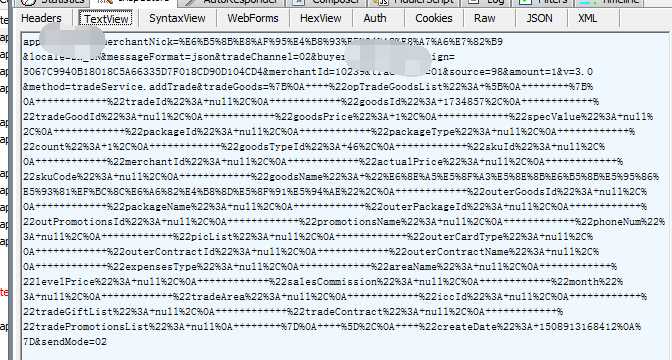Screen dimensions: 672x360
Task: Click the line starting 22count%22%3A+1%2C
Action: pos(314,147)
